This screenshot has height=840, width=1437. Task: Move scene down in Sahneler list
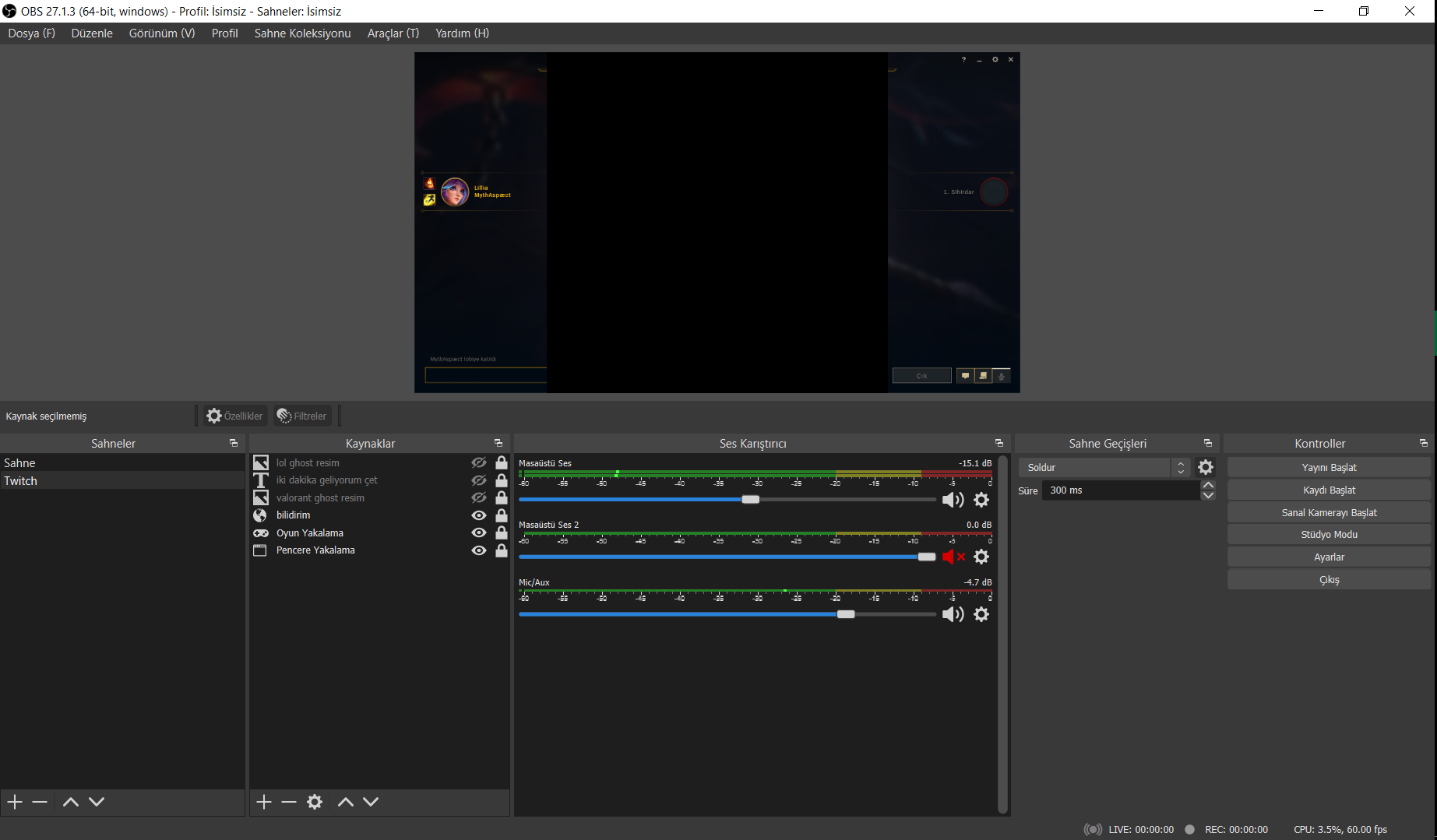(x=97, y=802)
